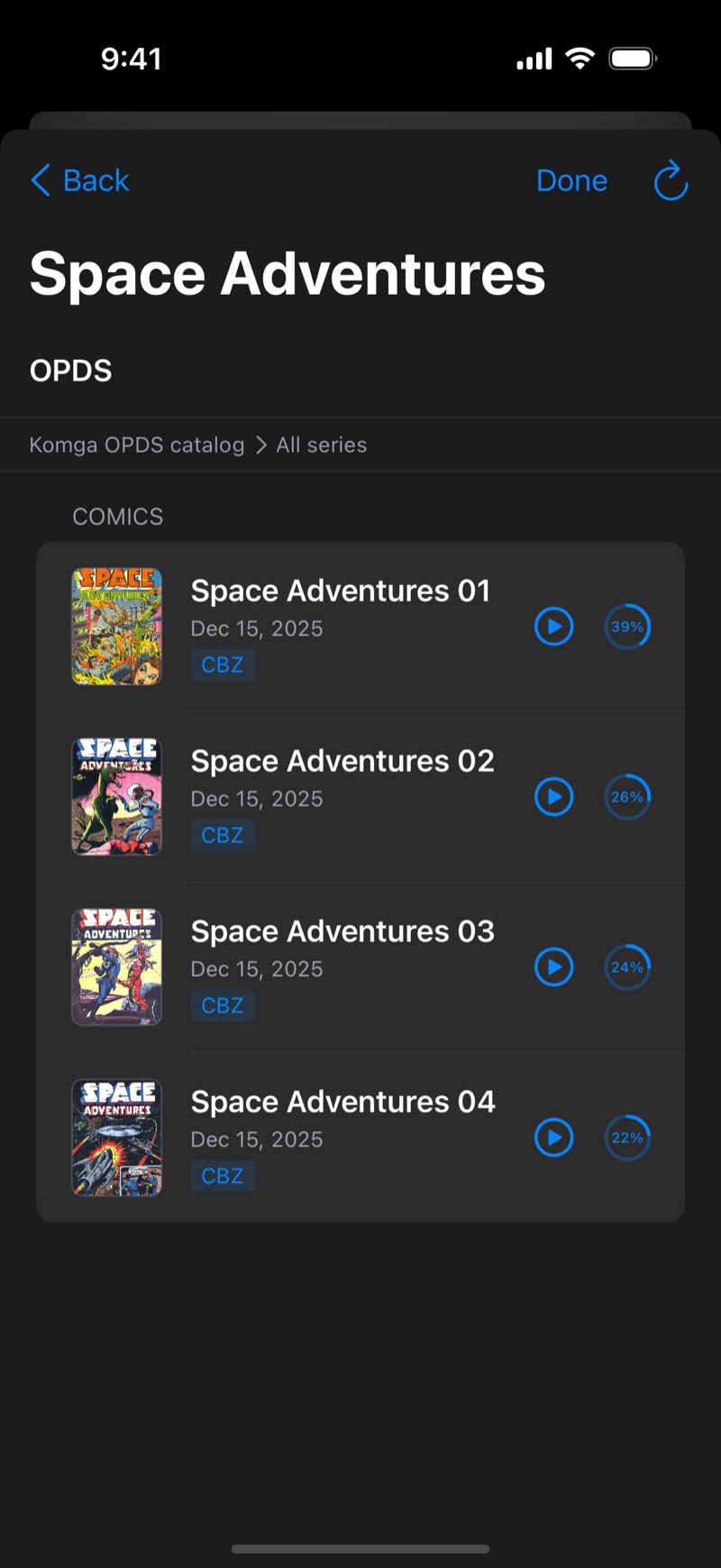The image size is (721, 1568).
Task: Tap CBZ tag on Space Adventures 01
Action: pyautogui.click(x=223, y=665)
